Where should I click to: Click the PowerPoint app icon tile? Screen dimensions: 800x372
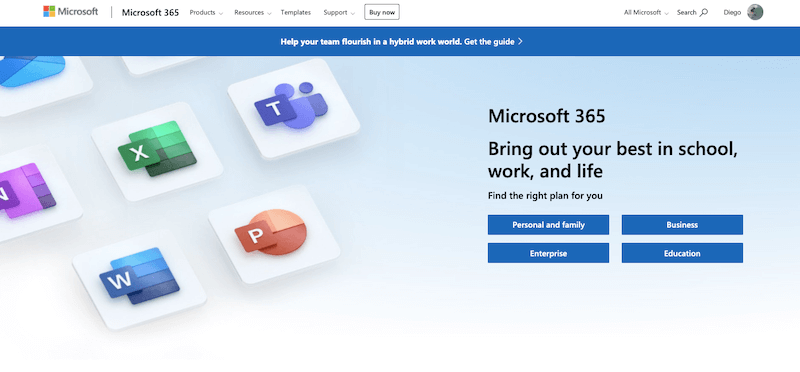(274, 234)
